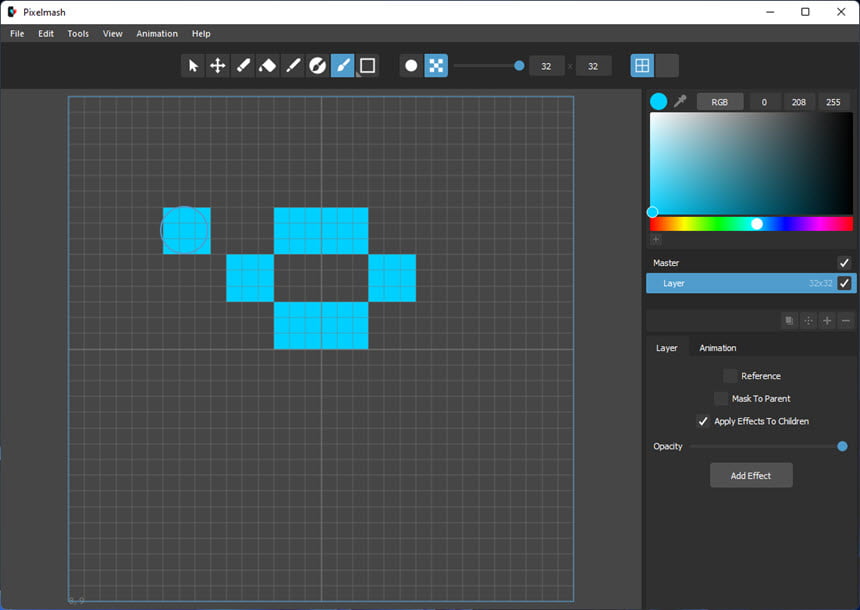Minimize the Pixelmash window
Viewport: 860px width, 610px height.
[770, 12]
